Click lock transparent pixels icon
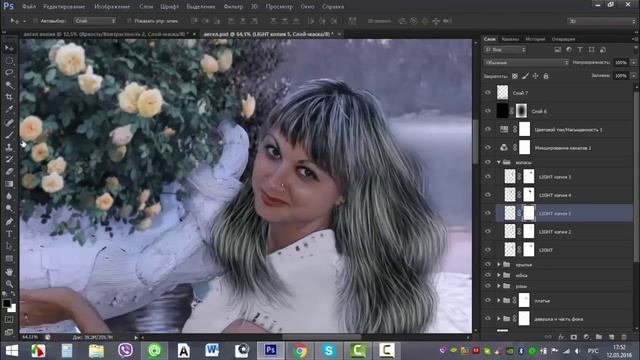640x360 pixels. point(515,76)
